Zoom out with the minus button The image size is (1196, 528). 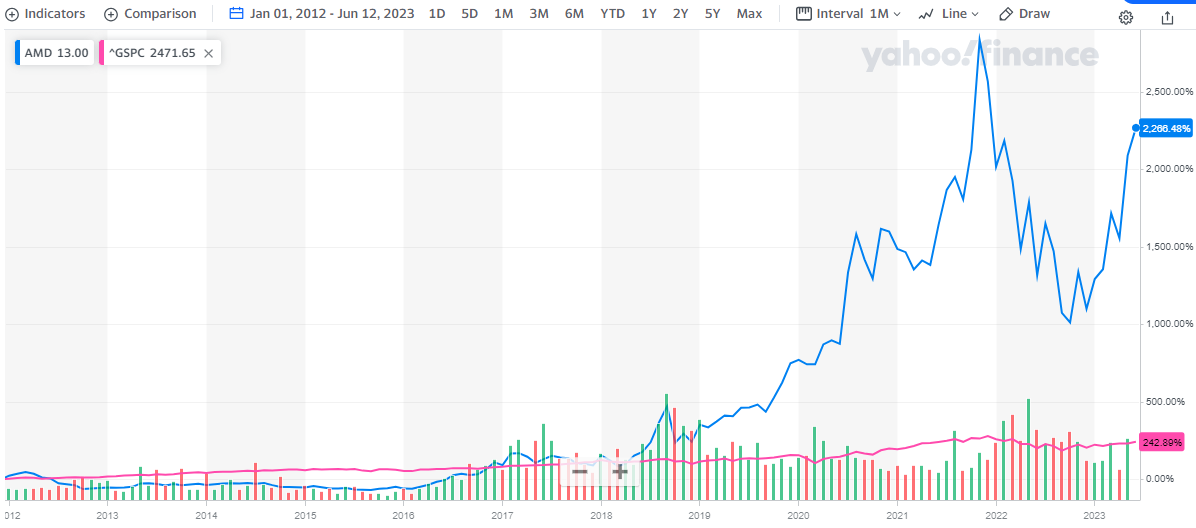pos(580,472)
